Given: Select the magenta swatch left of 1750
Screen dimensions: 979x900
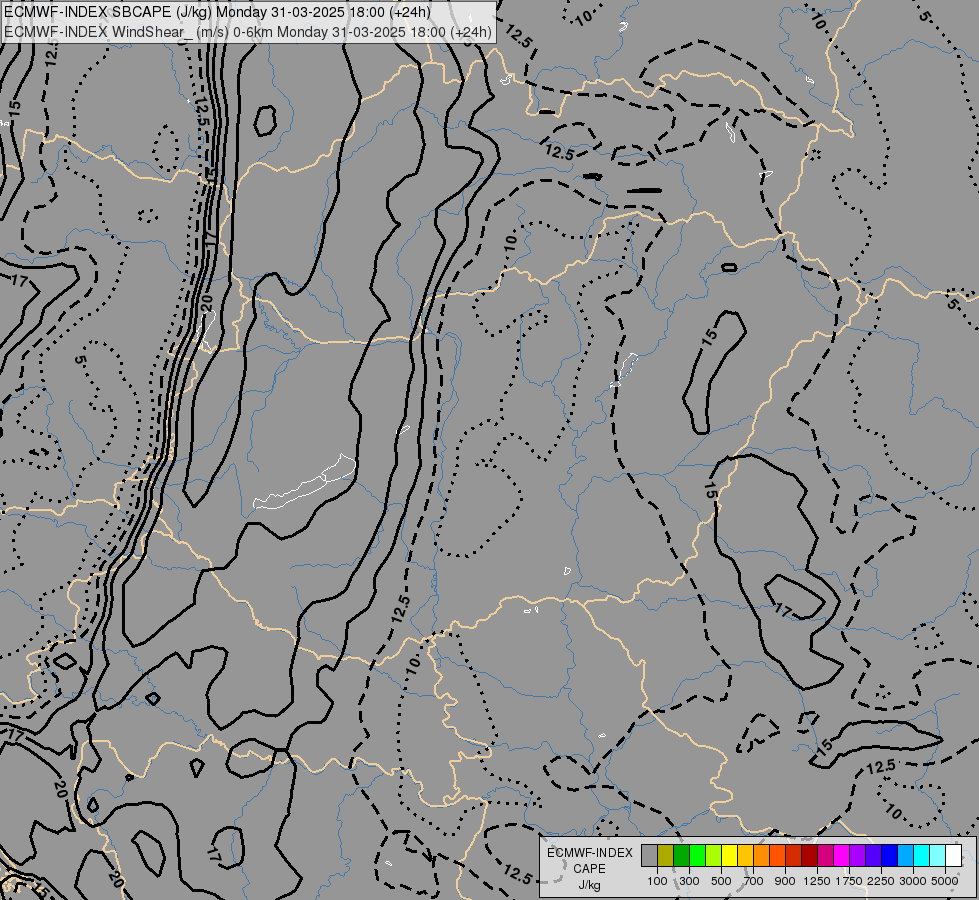Looking at the screenshot, I should pos(842,855).
